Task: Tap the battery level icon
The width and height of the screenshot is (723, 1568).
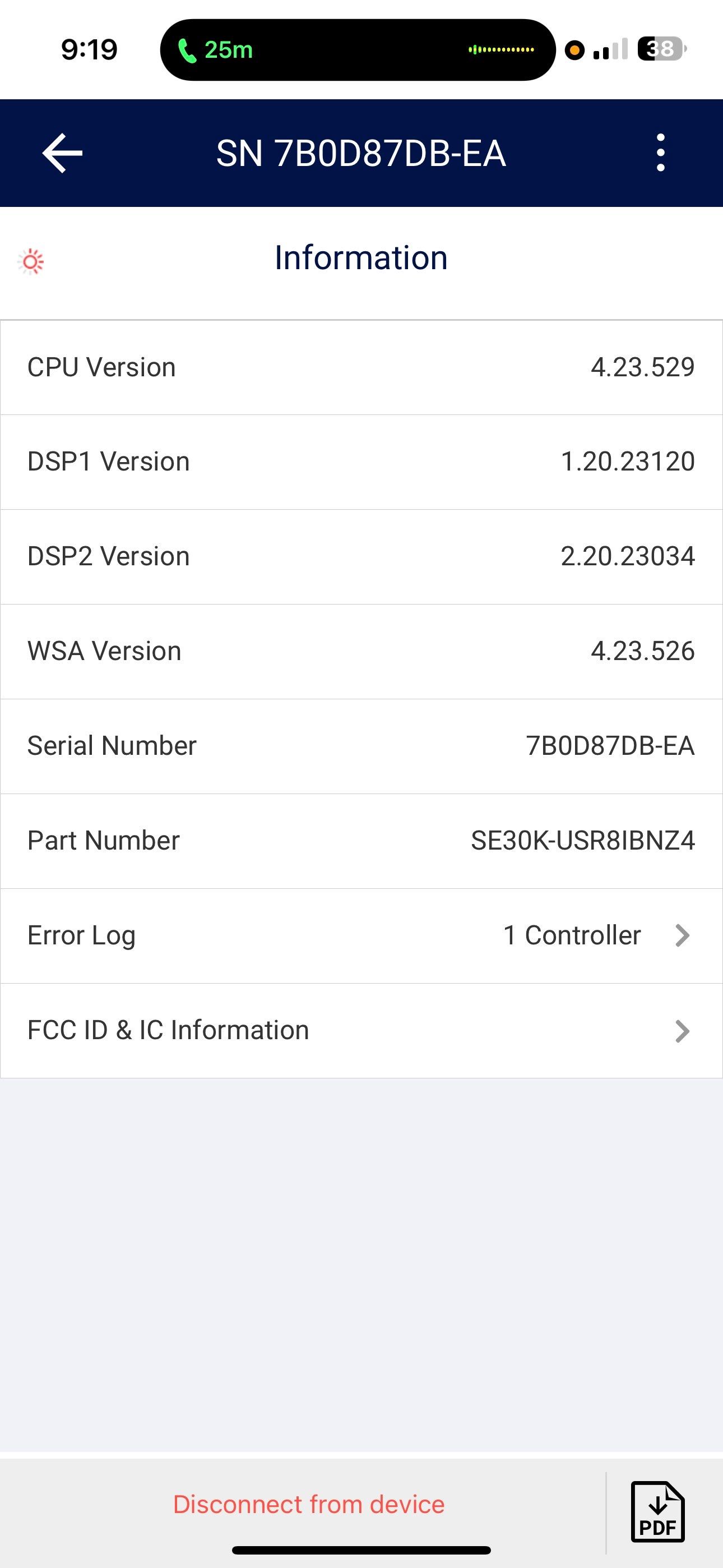Action: tap(661, 49)
